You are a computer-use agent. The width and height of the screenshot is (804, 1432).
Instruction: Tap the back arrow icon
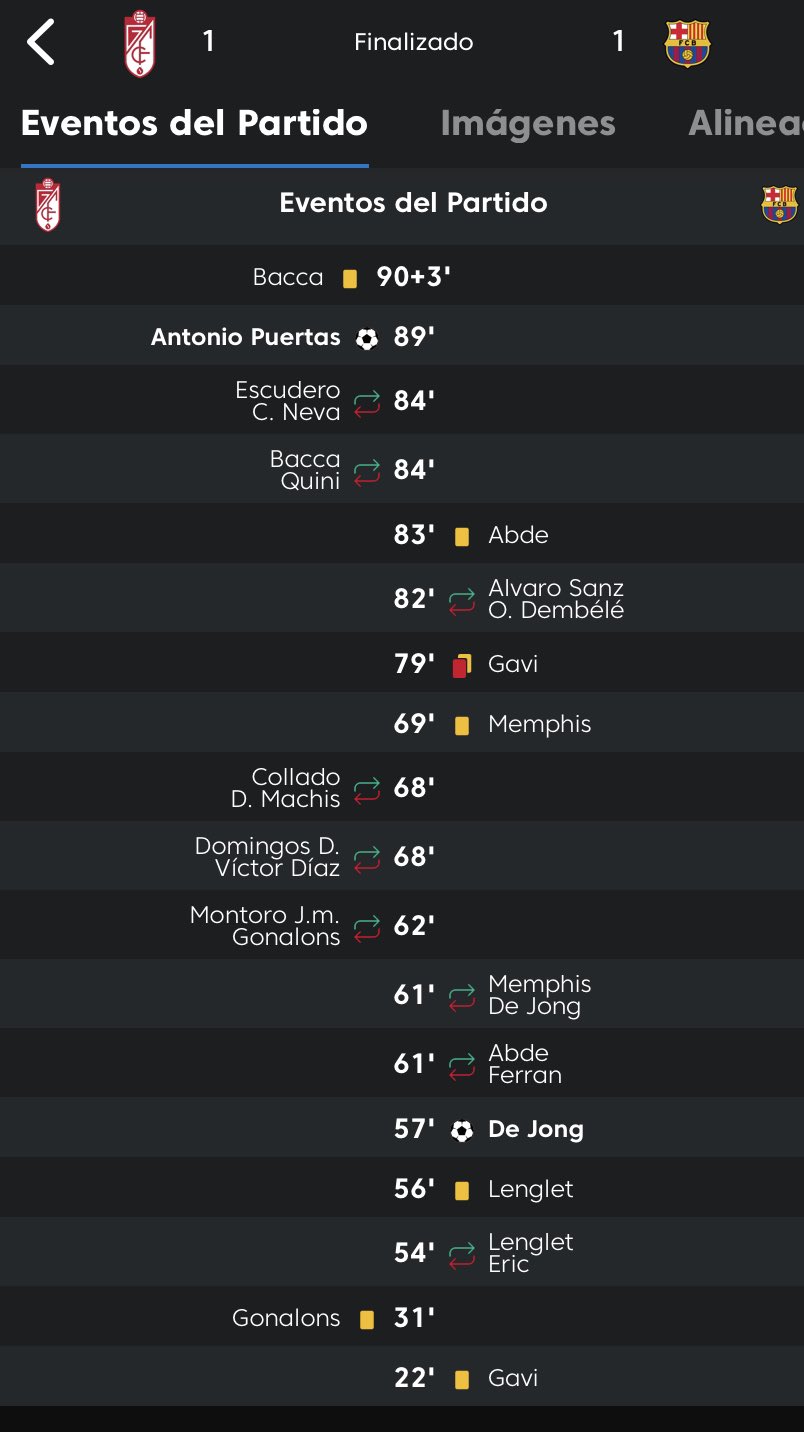41,43
